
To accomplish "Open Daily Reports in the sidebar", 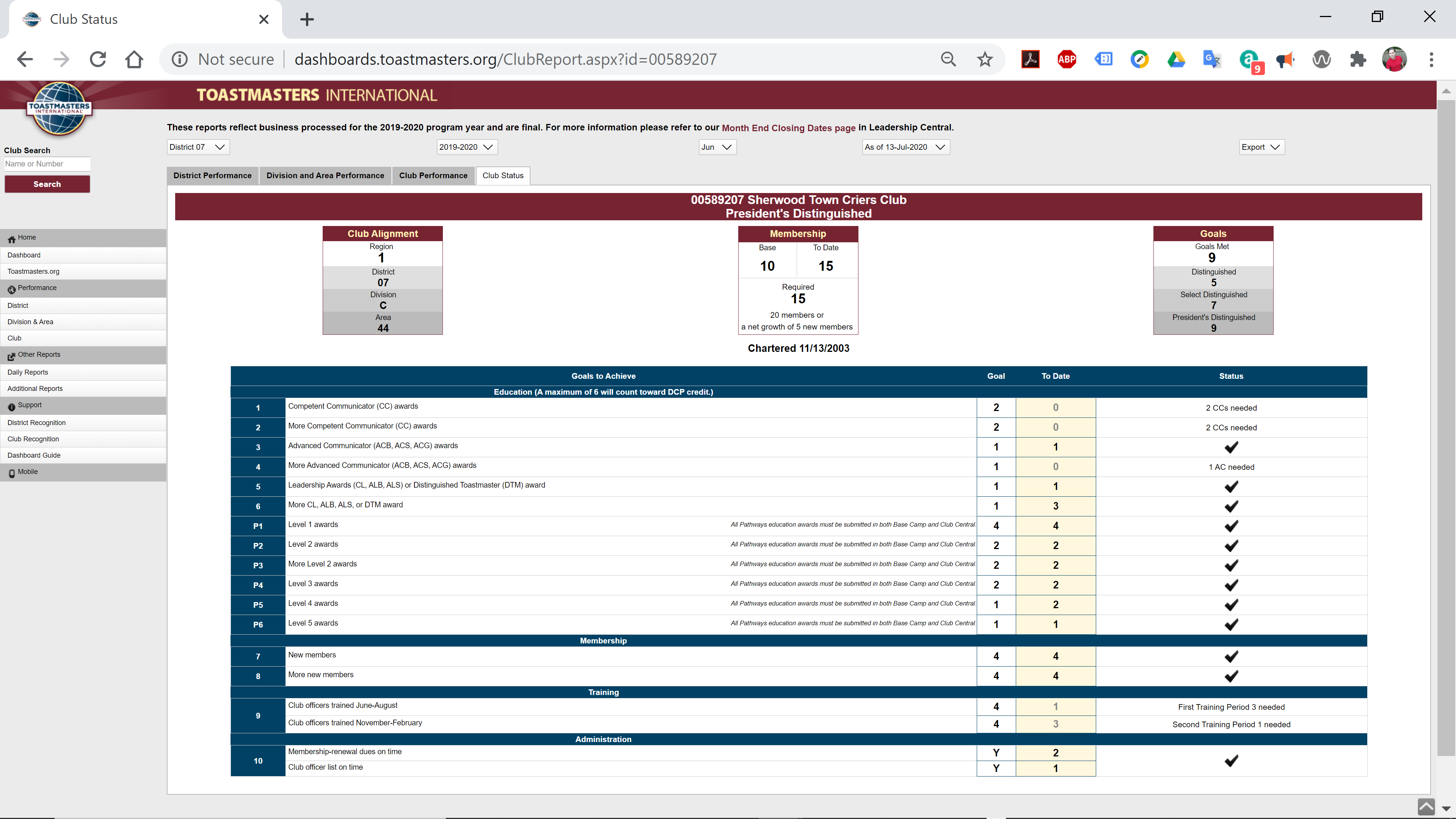I will [x=28, y=372].
